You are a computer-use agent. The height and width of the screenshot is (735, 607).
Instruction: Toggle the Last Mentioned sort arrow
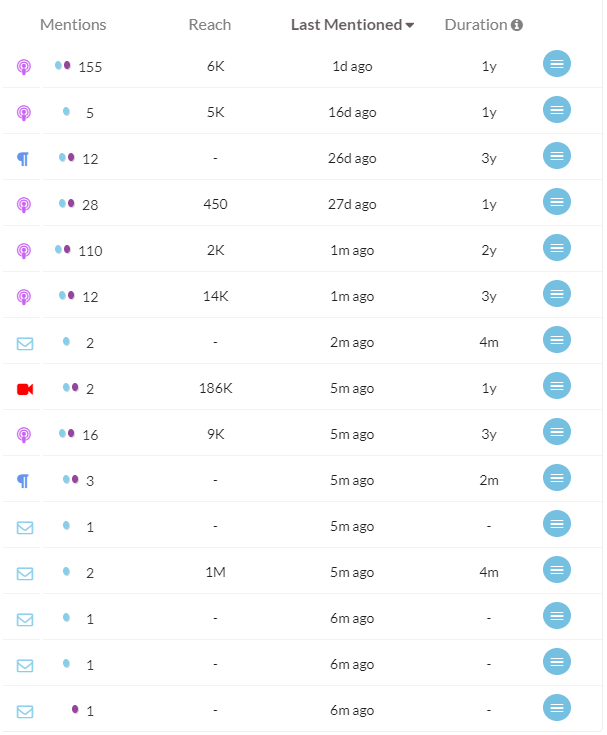point(410,25)
